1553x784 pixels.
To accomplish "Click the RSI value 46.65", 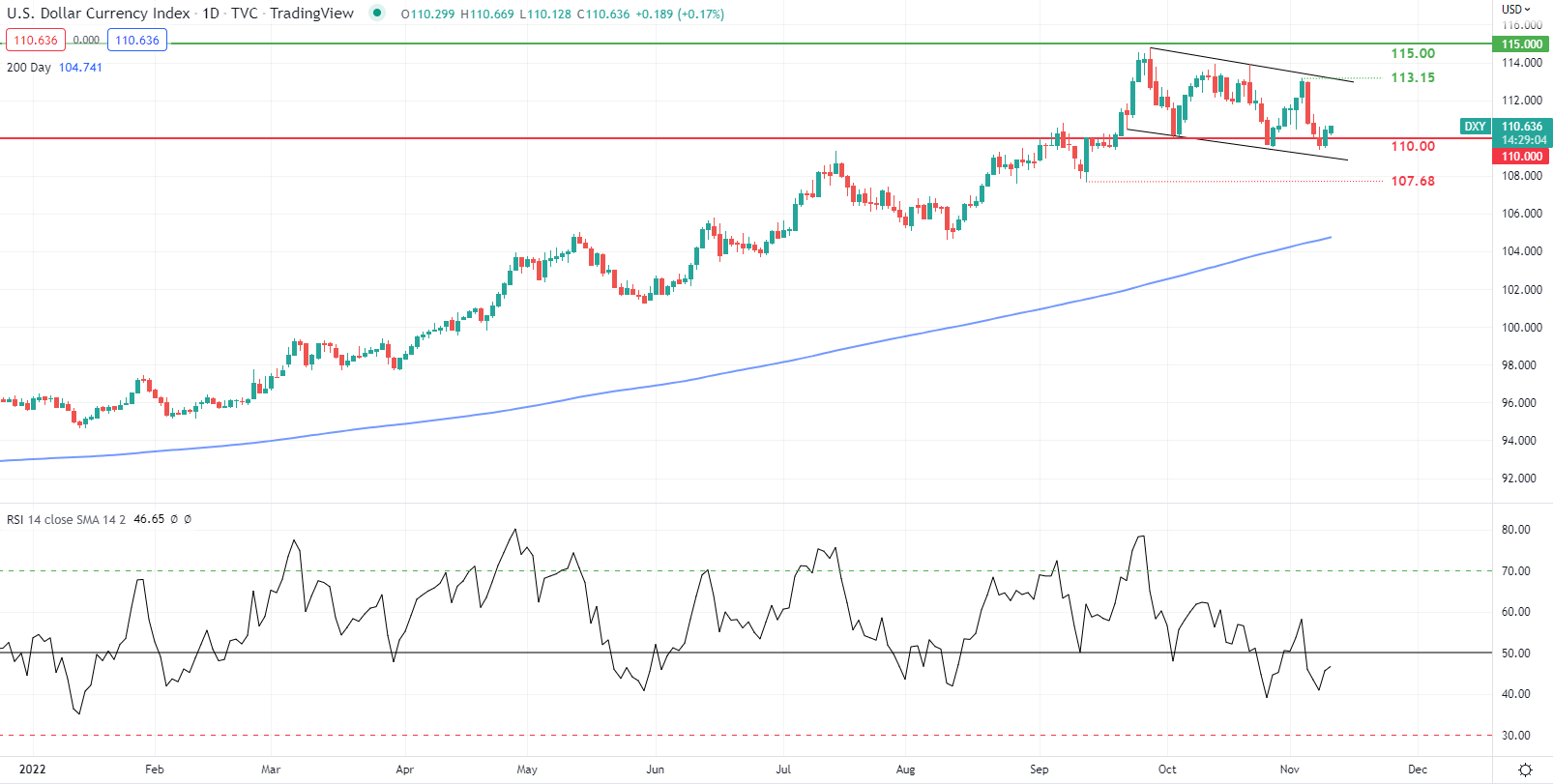I will [x=149, y=519].
